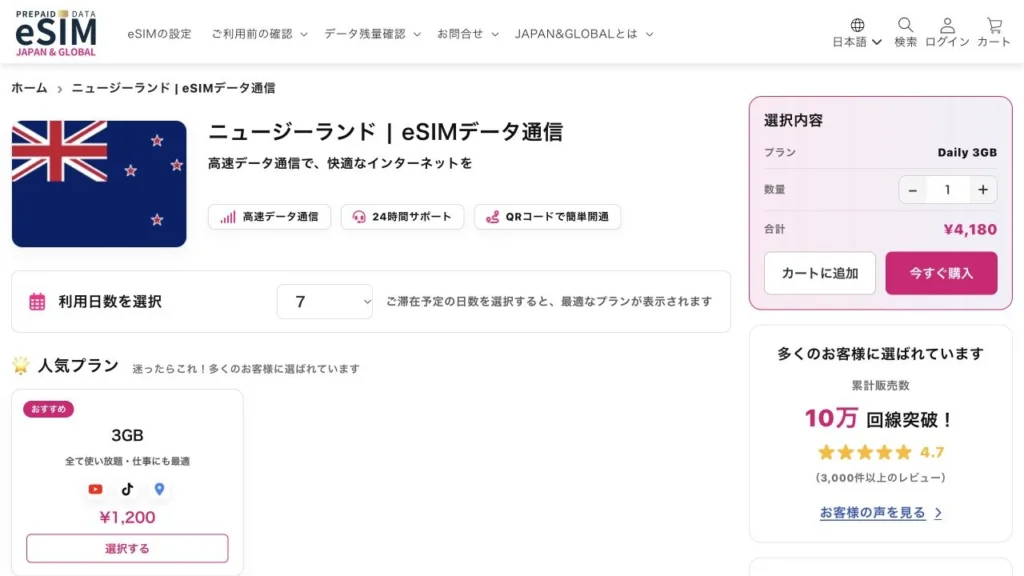Open search with the magnifier icon
1024x576 pixels.
905,25
